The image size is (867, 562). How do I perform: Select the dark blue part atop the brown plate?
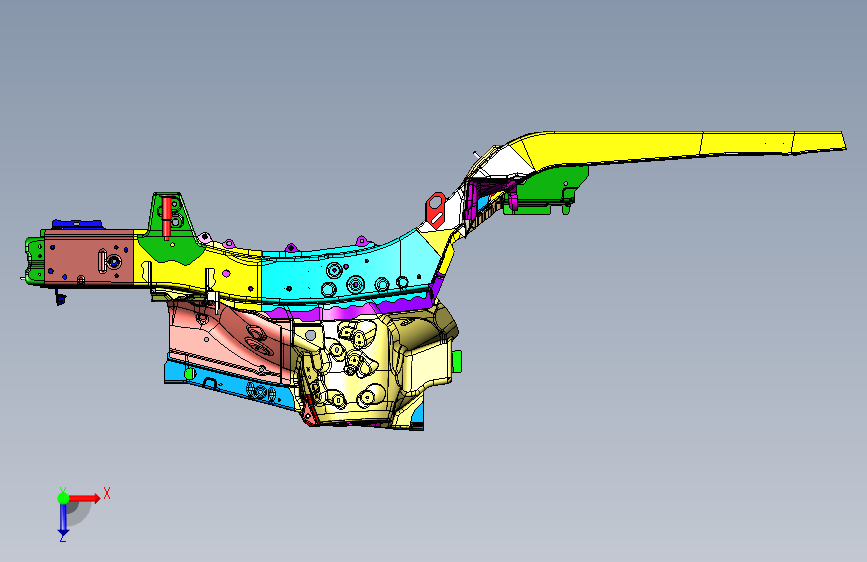[77, 224]
